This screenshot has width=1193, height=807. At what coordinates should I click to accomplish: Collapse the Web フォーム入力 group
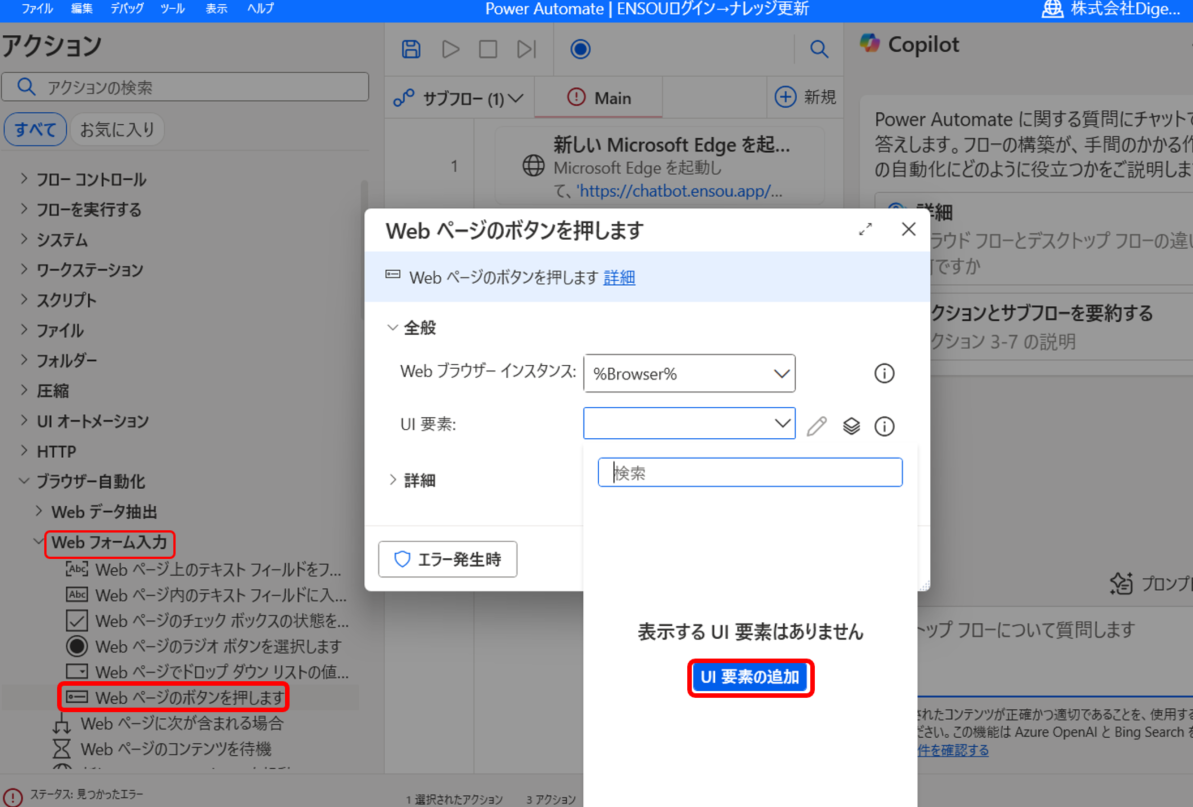point(39,542)
